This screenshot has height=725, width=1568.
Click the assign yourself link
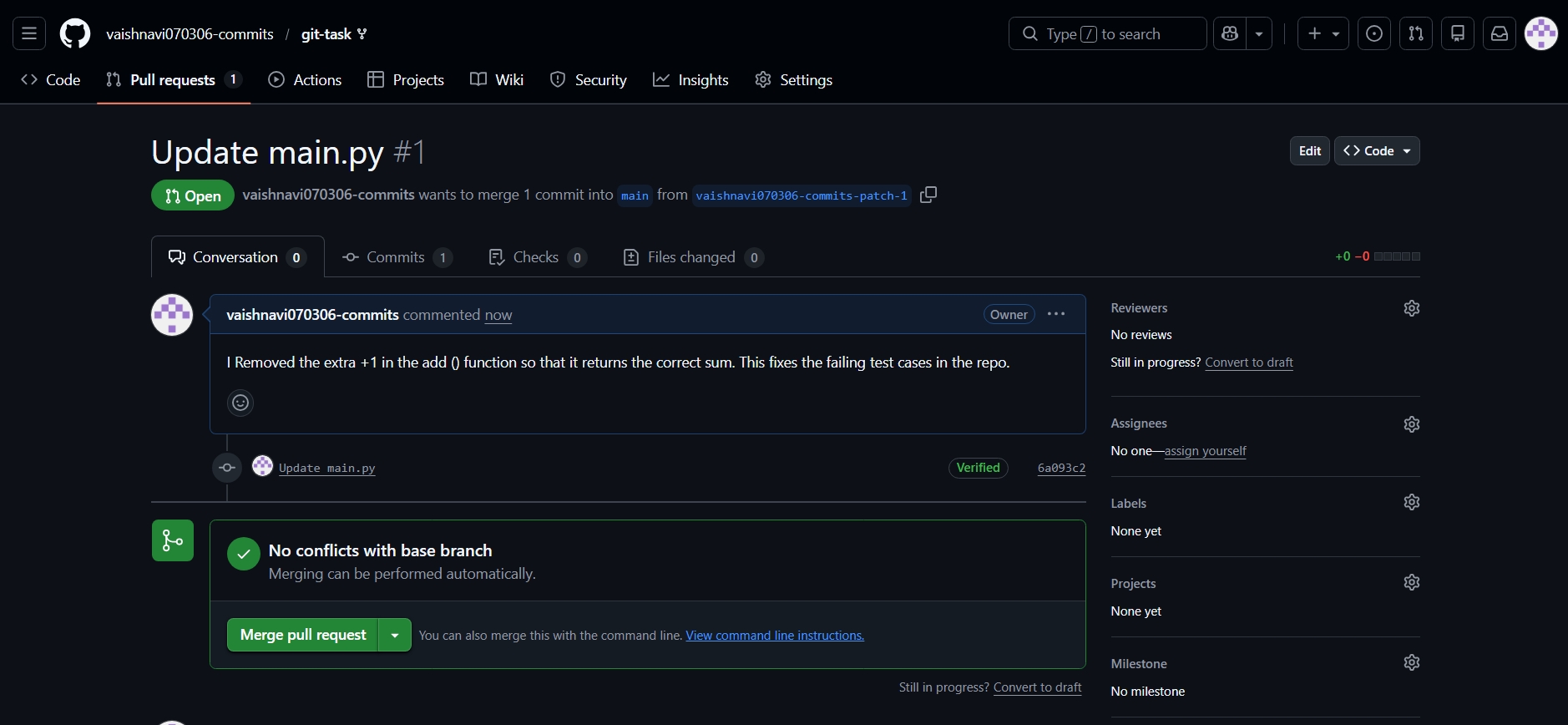(x=1205, y=451)
